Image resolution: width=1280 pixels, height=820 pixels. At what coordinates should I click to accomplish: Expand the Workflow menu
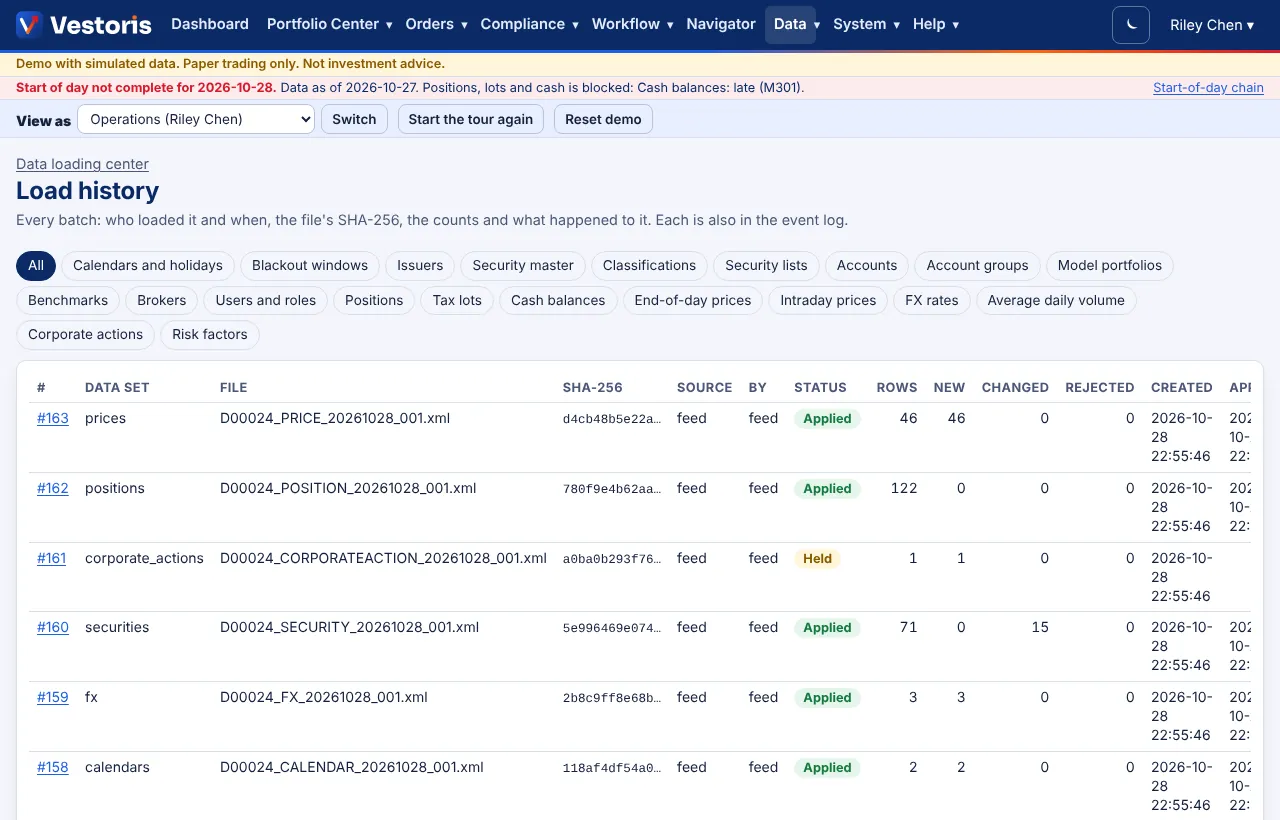coord(632,24)
